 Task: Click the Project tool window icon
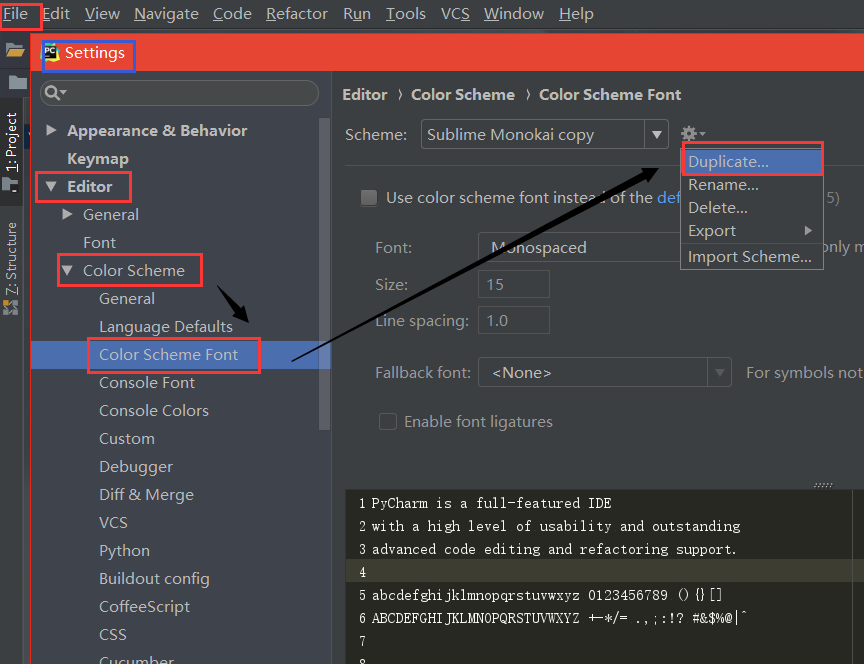10,185
